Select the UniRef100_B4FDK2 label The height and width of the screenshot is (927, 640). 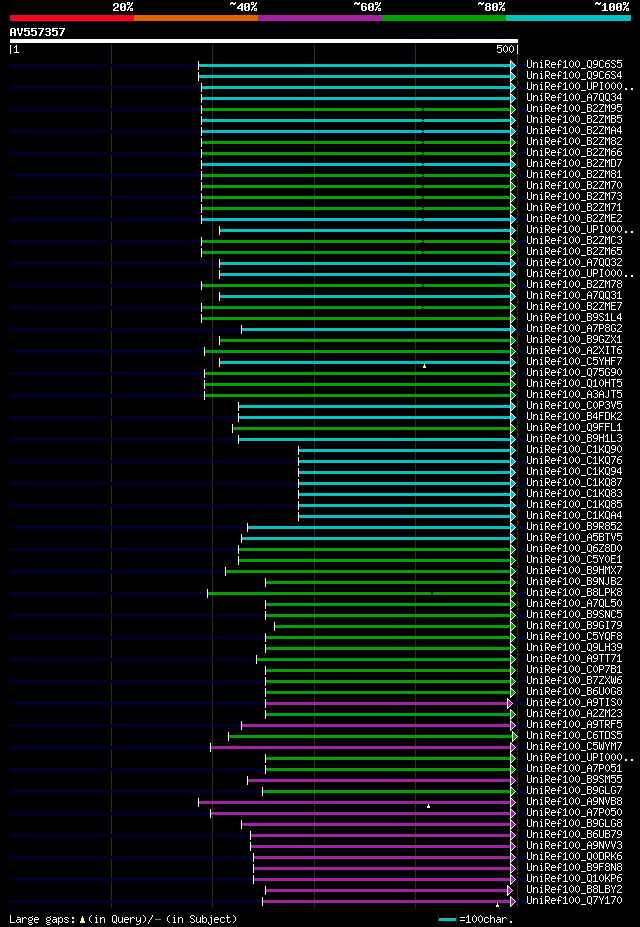(574, 417)
